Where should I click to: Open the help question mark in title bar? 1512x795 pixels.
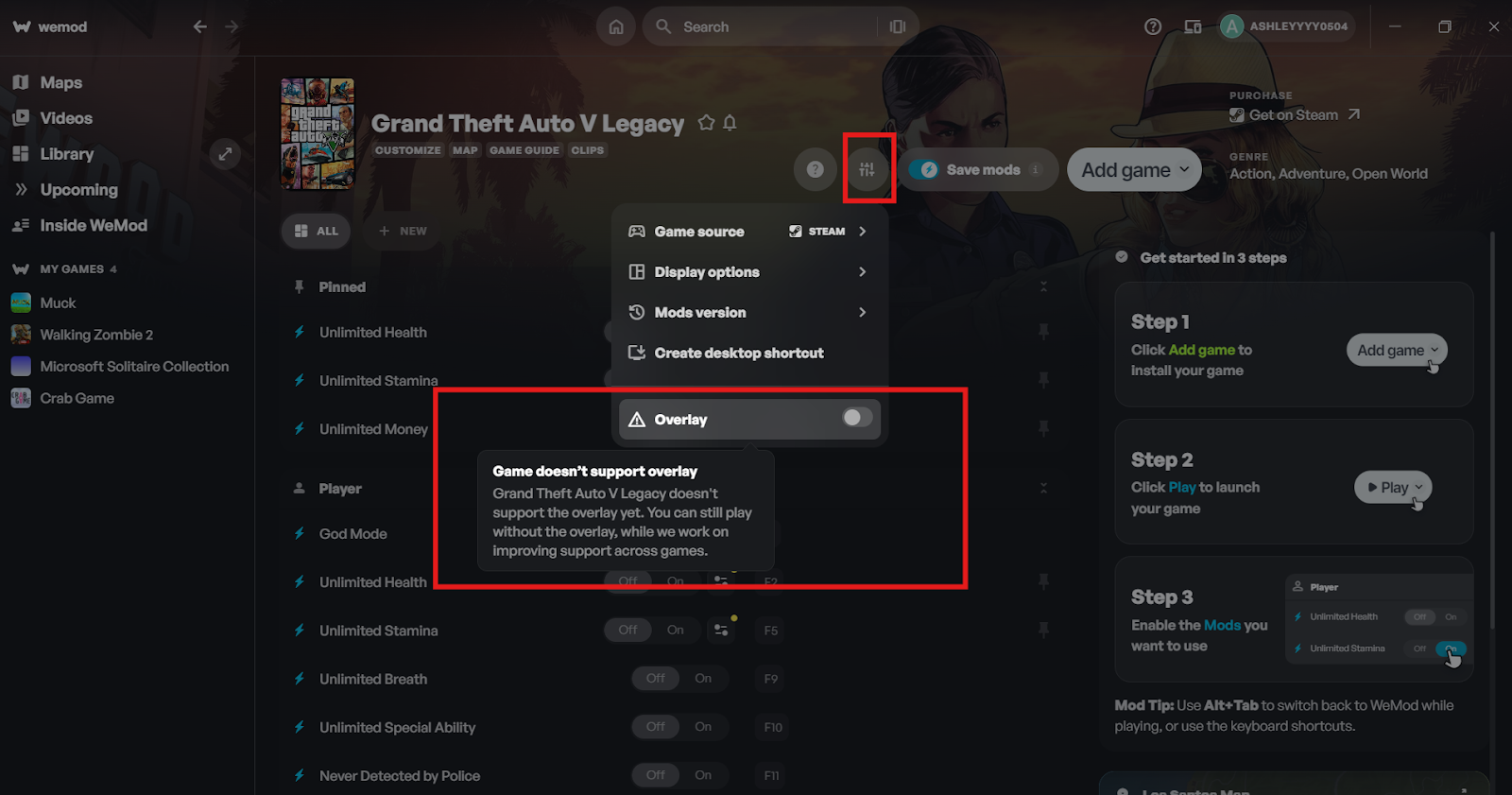(x=1153, y=26)
